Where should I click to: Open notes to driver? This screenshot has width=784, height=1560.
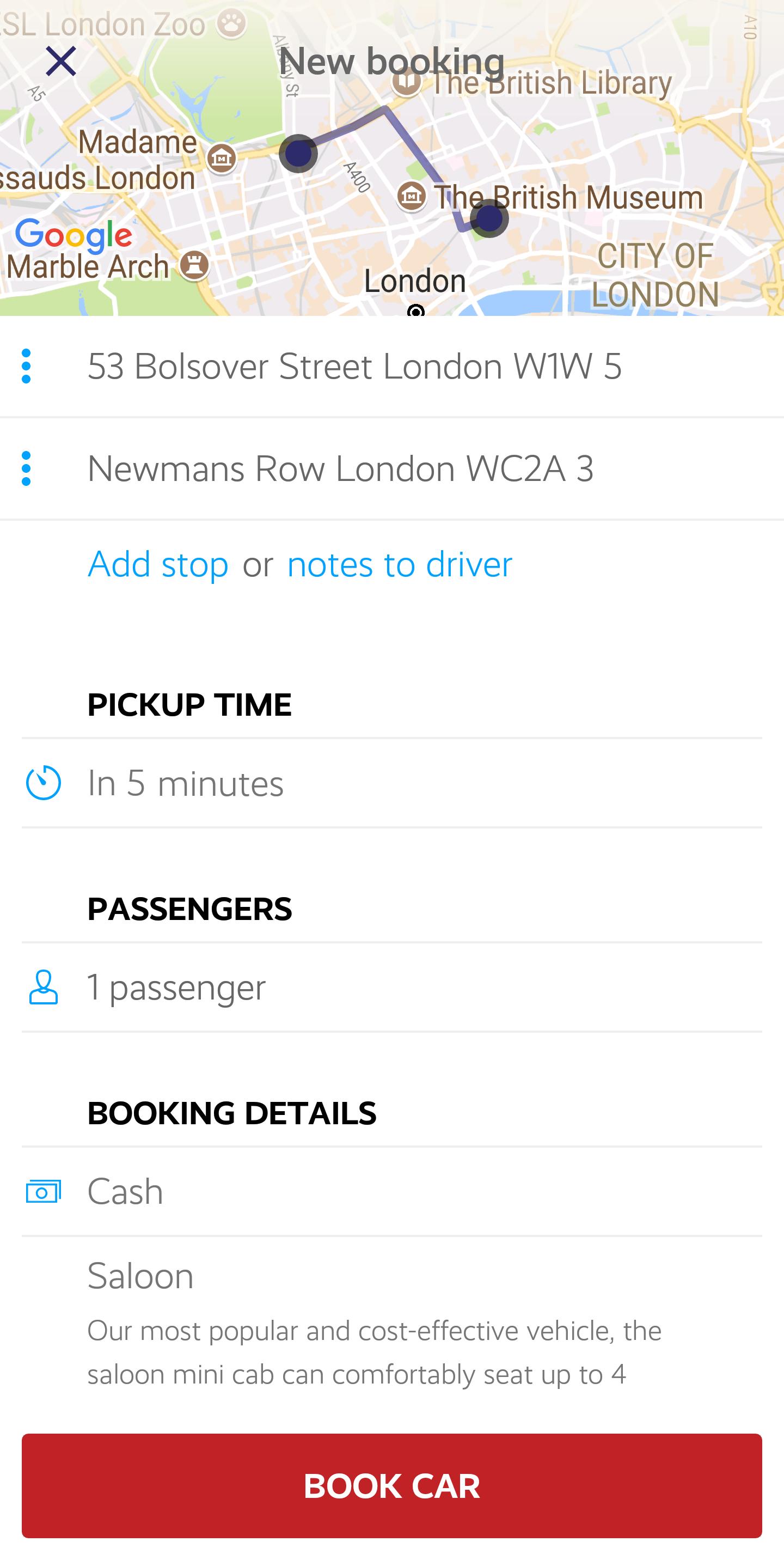(x=400, y=564)
